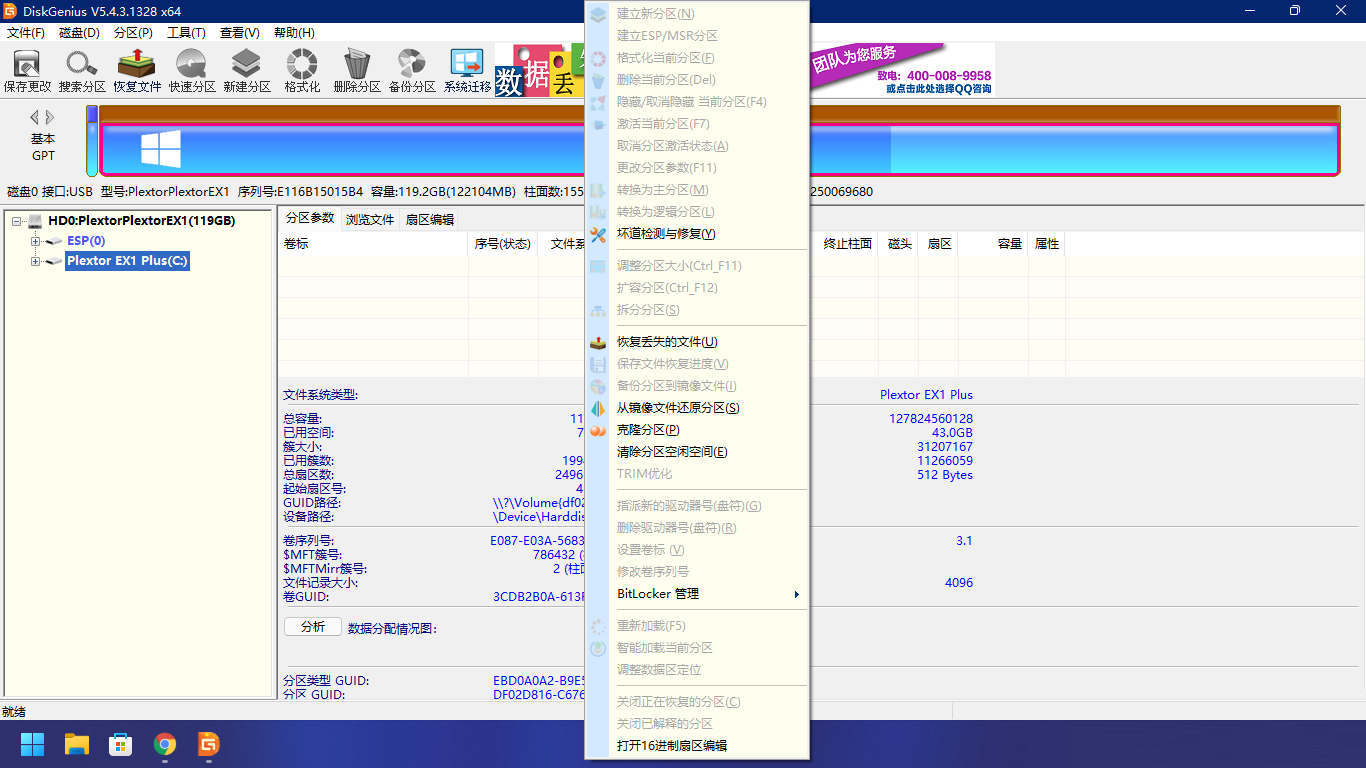The width and height of the screenshot is (1366, 768).
Task: Expand the Plextor EX1 Plus(C:) tree node
Action: coord(36,262)
